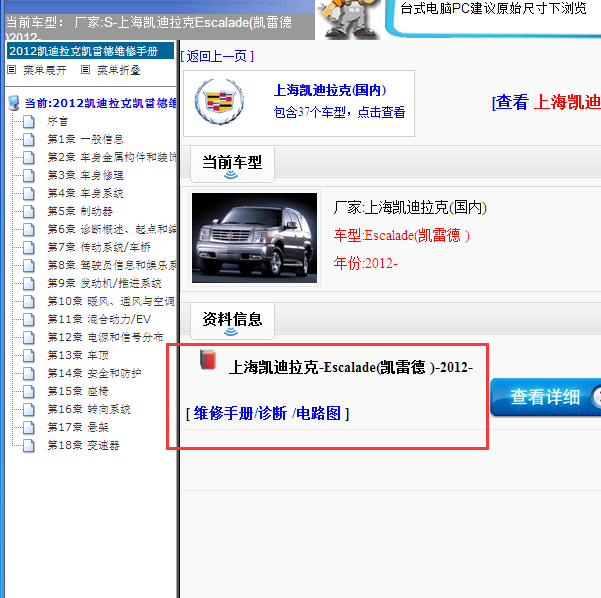The width and height of the screenshot is (601, 598).
Task: Click the page icon beside 序言
Action: pos(29,122)
